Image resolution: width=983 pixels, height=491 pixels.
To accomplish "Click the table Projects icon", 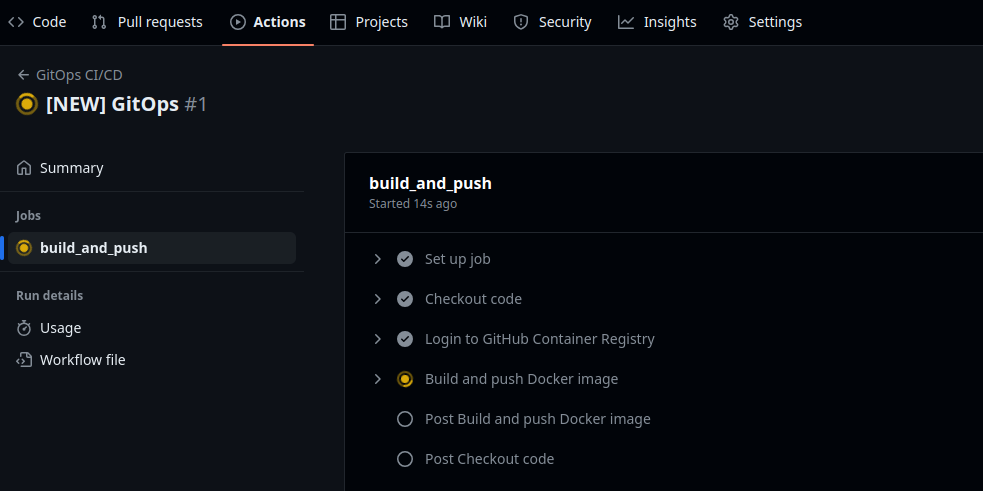I will pos(338,22).
